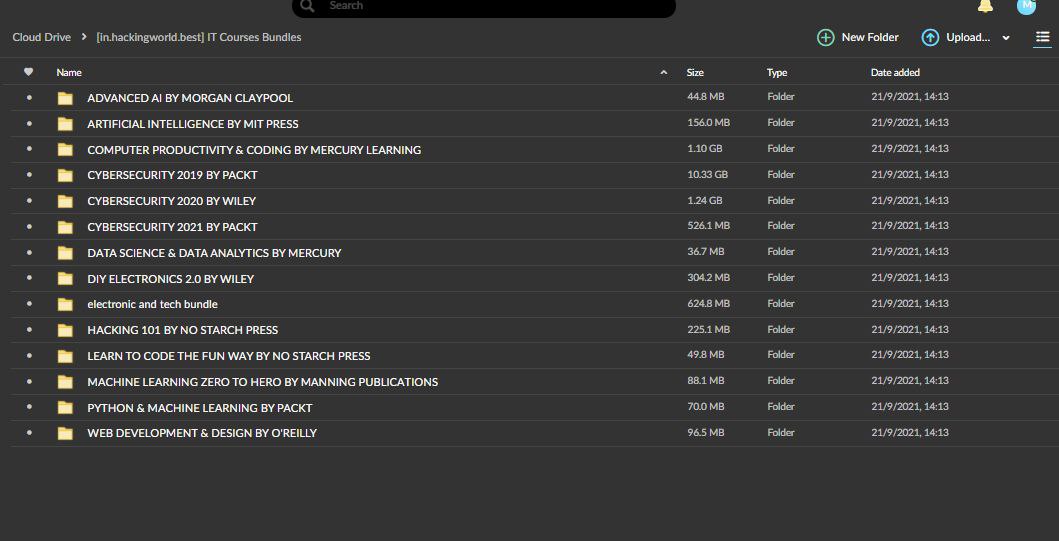Select the 624.8 MB size cell

click(x=708, y=304)
